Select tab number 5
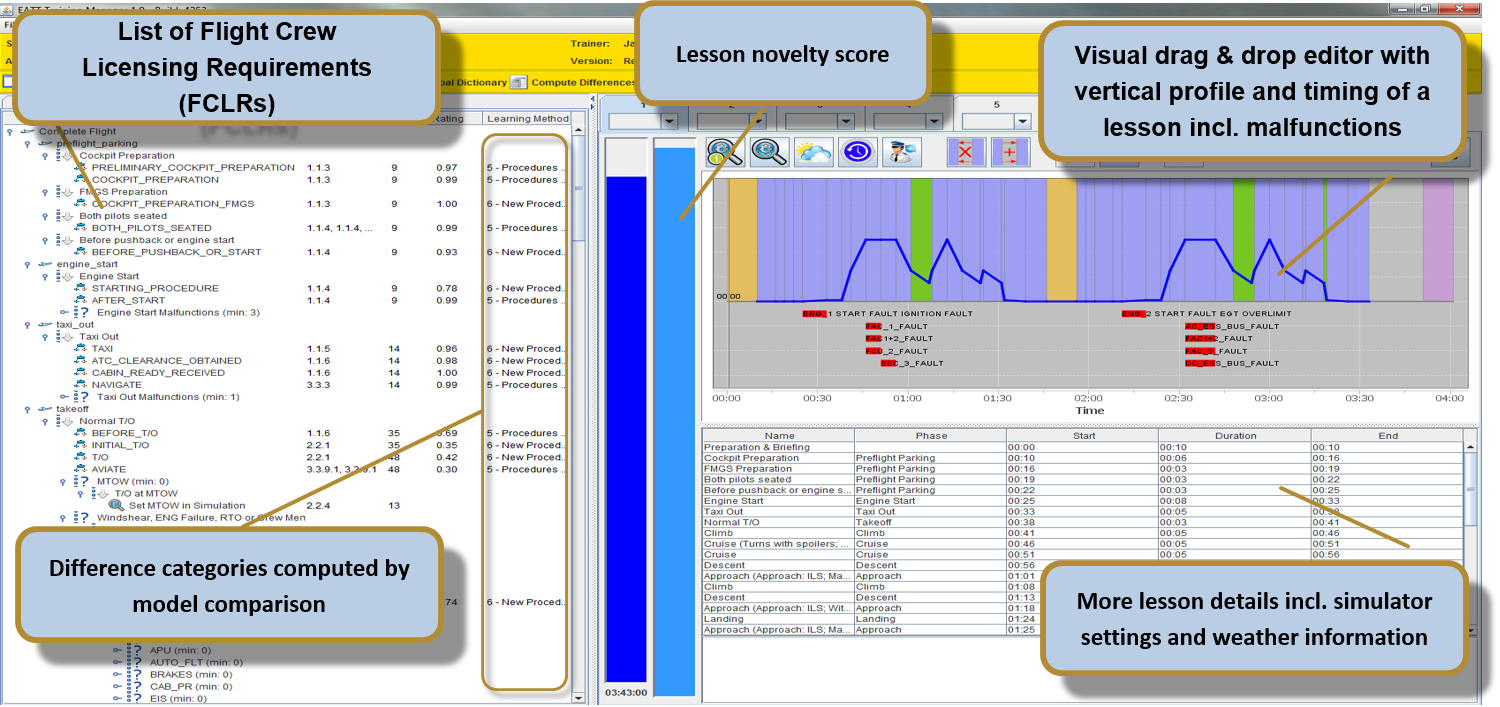The image size is (1500, 707). [996, 104]
